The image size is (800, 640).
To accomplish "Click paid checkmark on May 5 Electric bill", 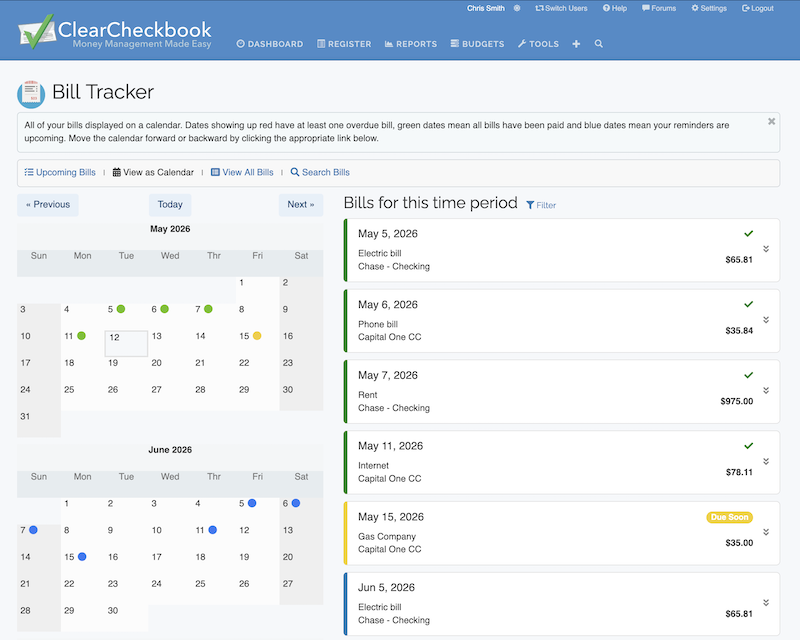I will tap(748, 234).
